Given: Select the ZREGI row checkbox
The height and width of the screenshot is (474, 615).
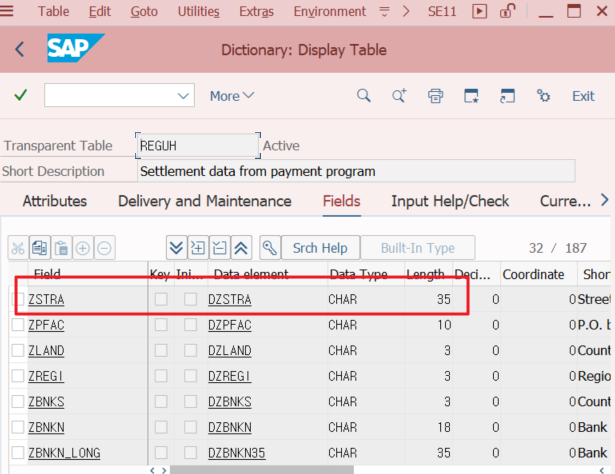Looking at the screenshot, I should (x=18, y=376).
